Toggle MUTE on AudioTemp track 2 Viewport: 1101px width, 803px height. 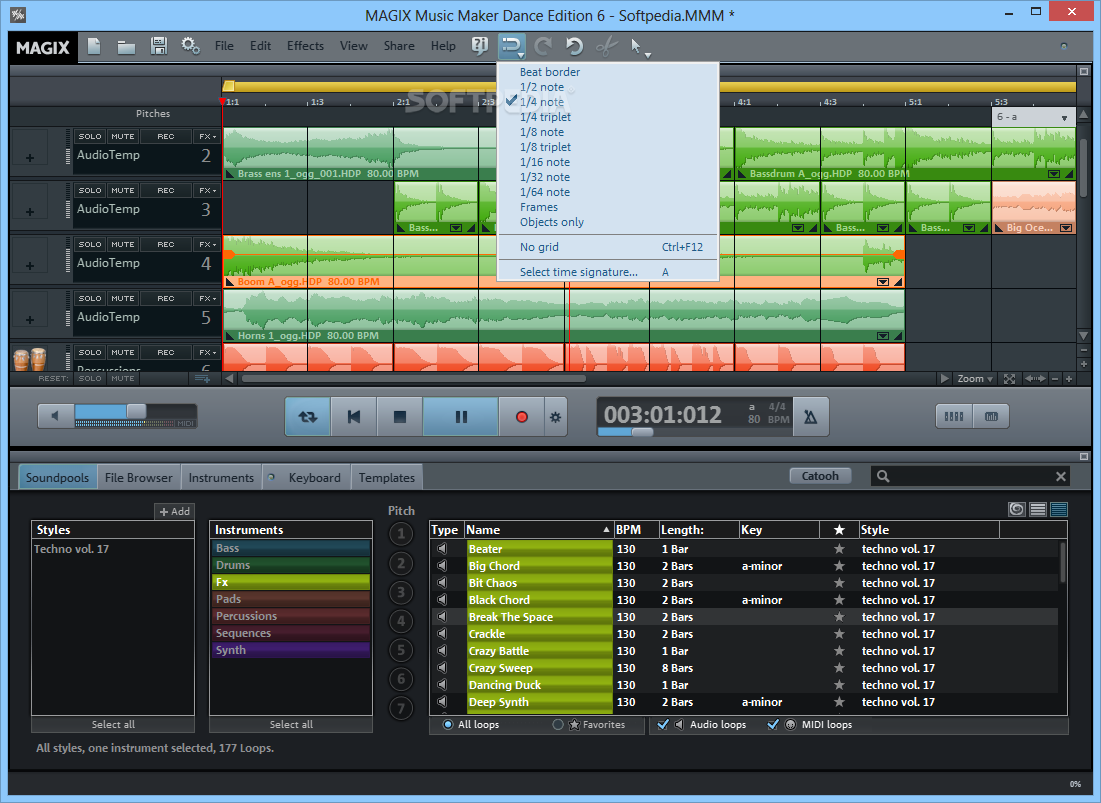pyautogui.click(x=123, y=136)
